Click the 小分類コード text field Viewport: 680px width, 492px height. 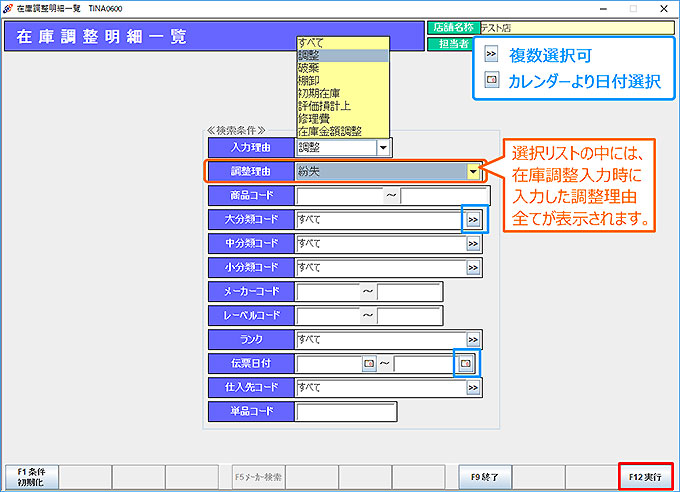pyautogui.click(x=381, y=268)
